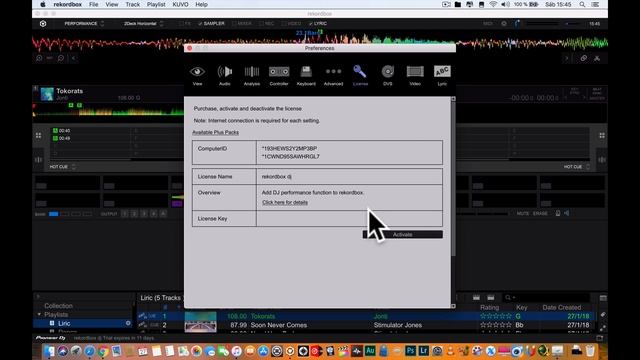The width and height of the screenshot is (640, 360).
Task: Select the first sampler BANK button
Action: [53, 214]
